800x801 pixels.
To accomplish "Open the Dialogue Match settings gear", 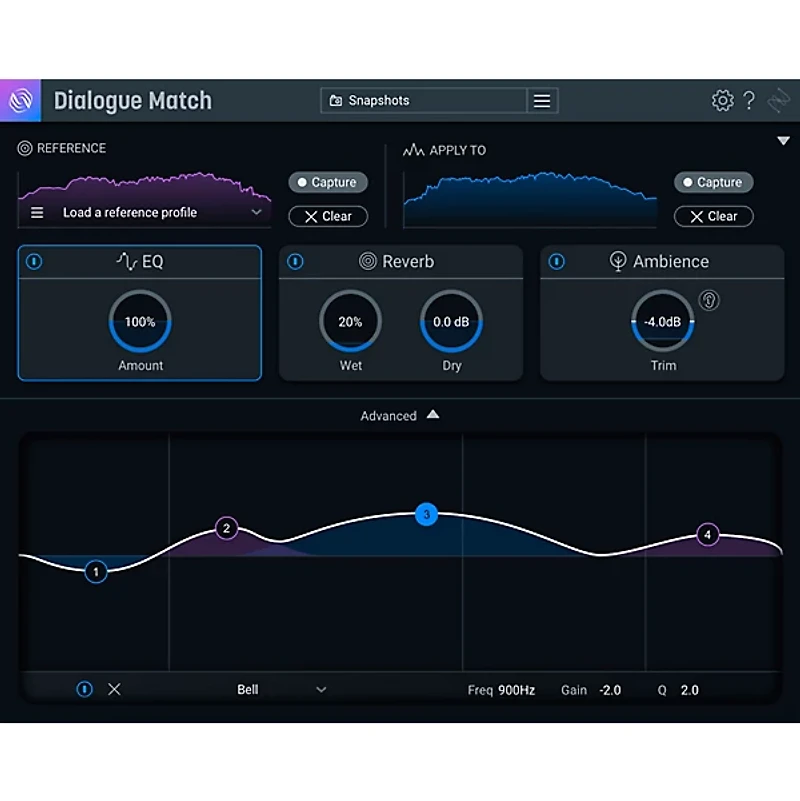I will tap(722, 100).
